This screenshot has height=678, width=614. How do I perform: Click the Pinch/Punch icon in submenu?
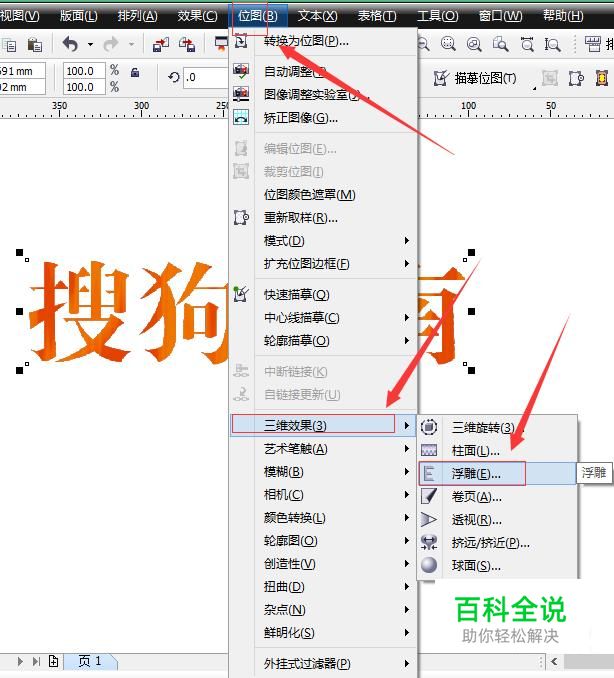coord(429,542)
